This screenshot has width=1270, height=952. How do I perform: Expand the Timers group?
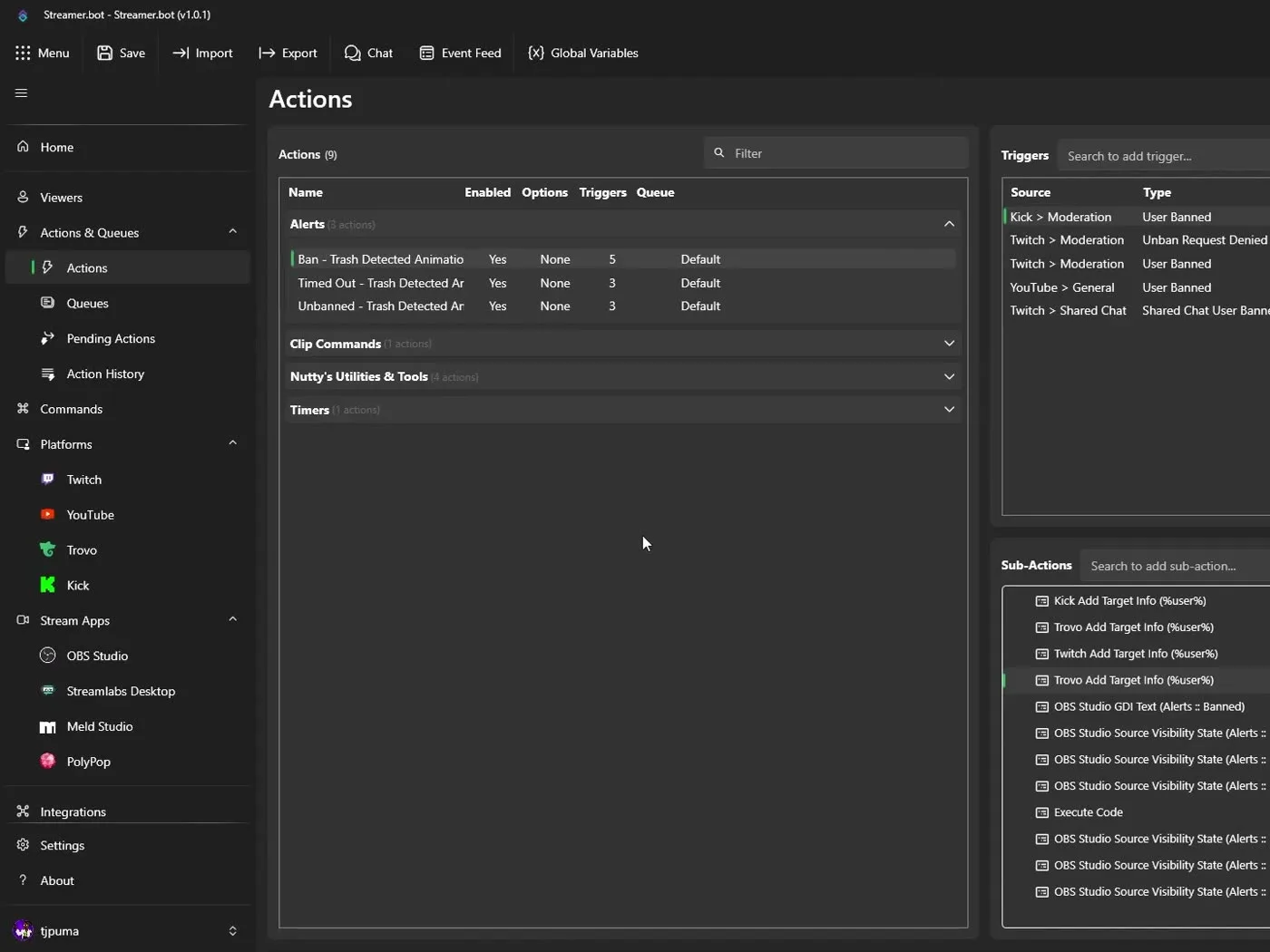(949, 410)
